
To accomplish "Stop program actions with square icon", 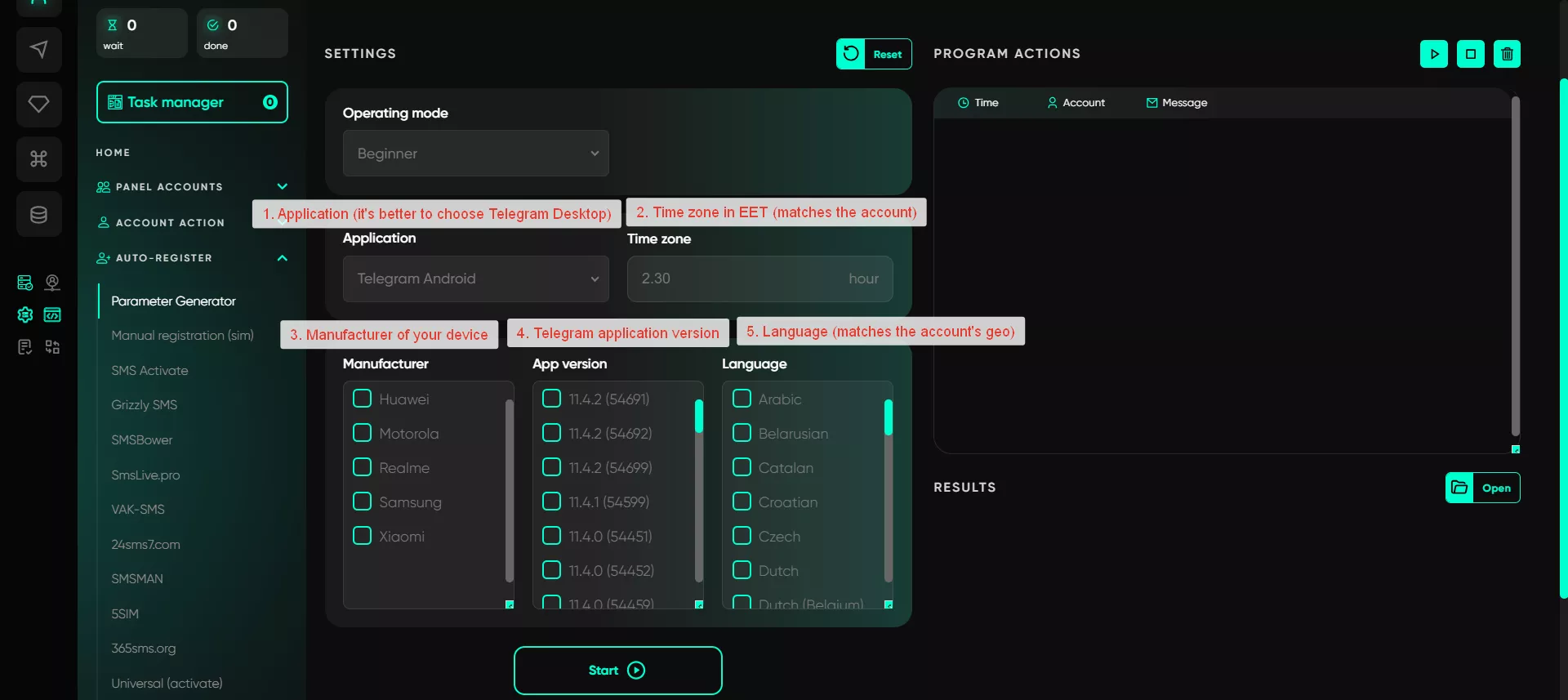I will pos(1471,54).
